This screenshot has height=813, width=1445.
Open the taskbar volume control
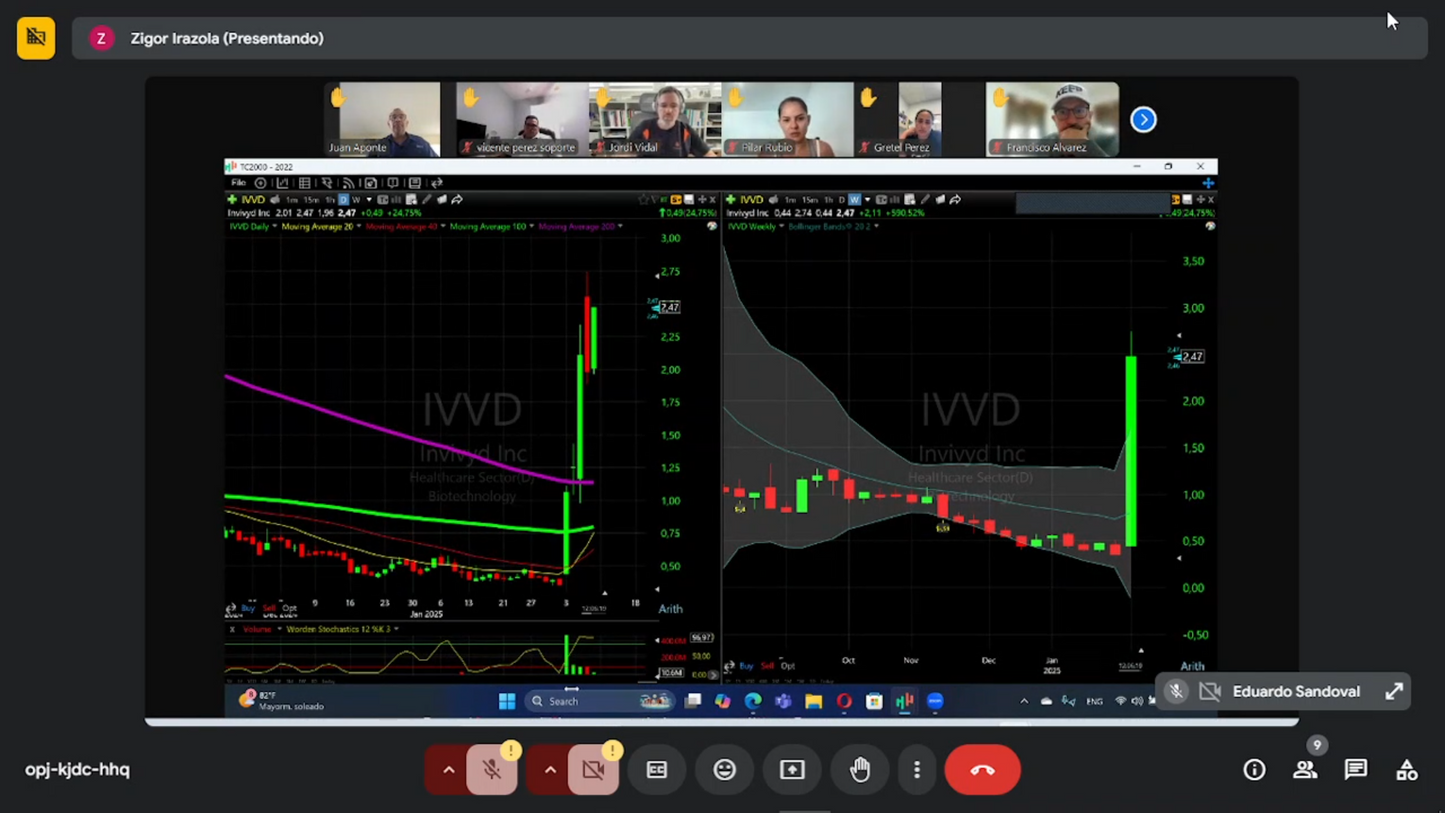click(x=1137, y=700)
